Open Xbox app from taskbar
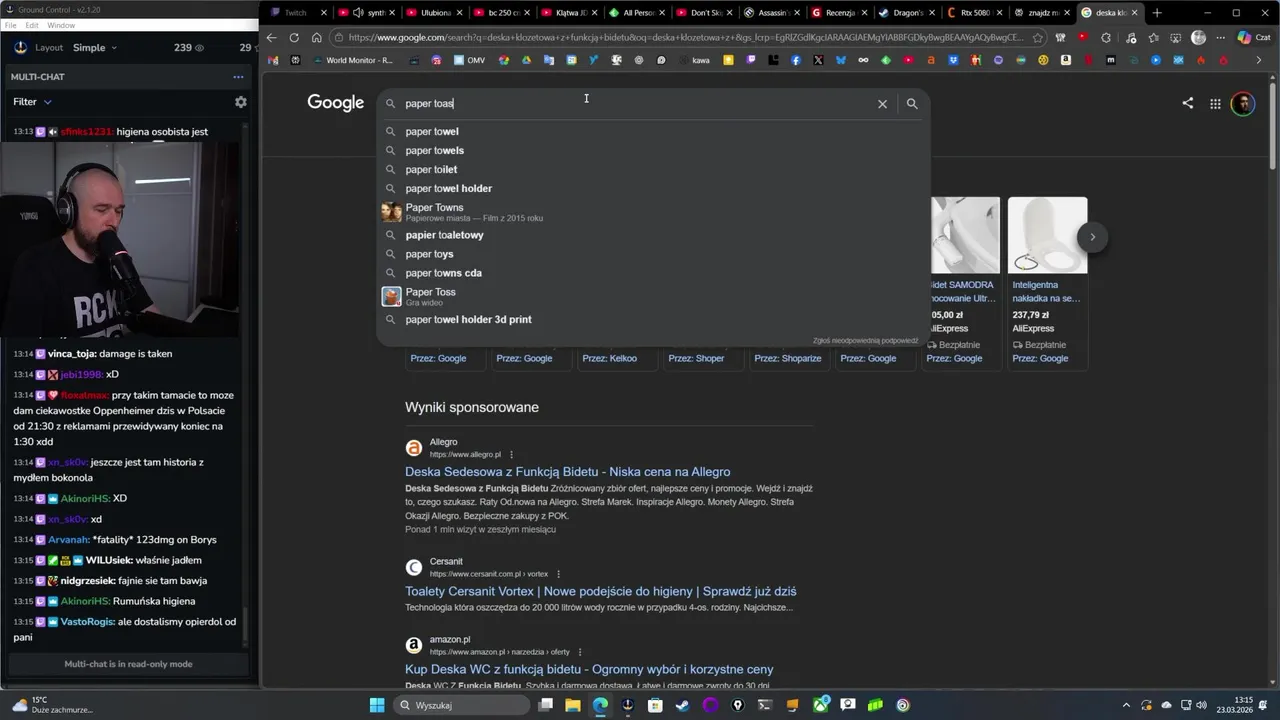Viewport: 1280px width, 720px height. (820, 705)
